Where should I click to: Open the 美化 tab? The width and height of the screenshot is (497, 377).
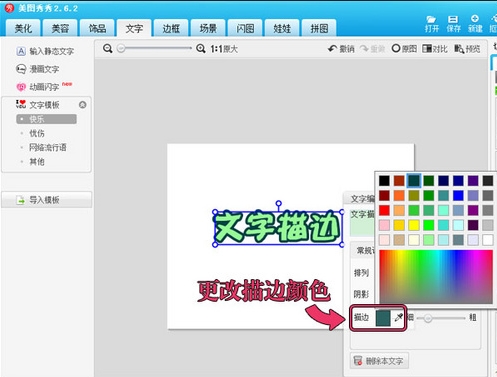(23, 28)
